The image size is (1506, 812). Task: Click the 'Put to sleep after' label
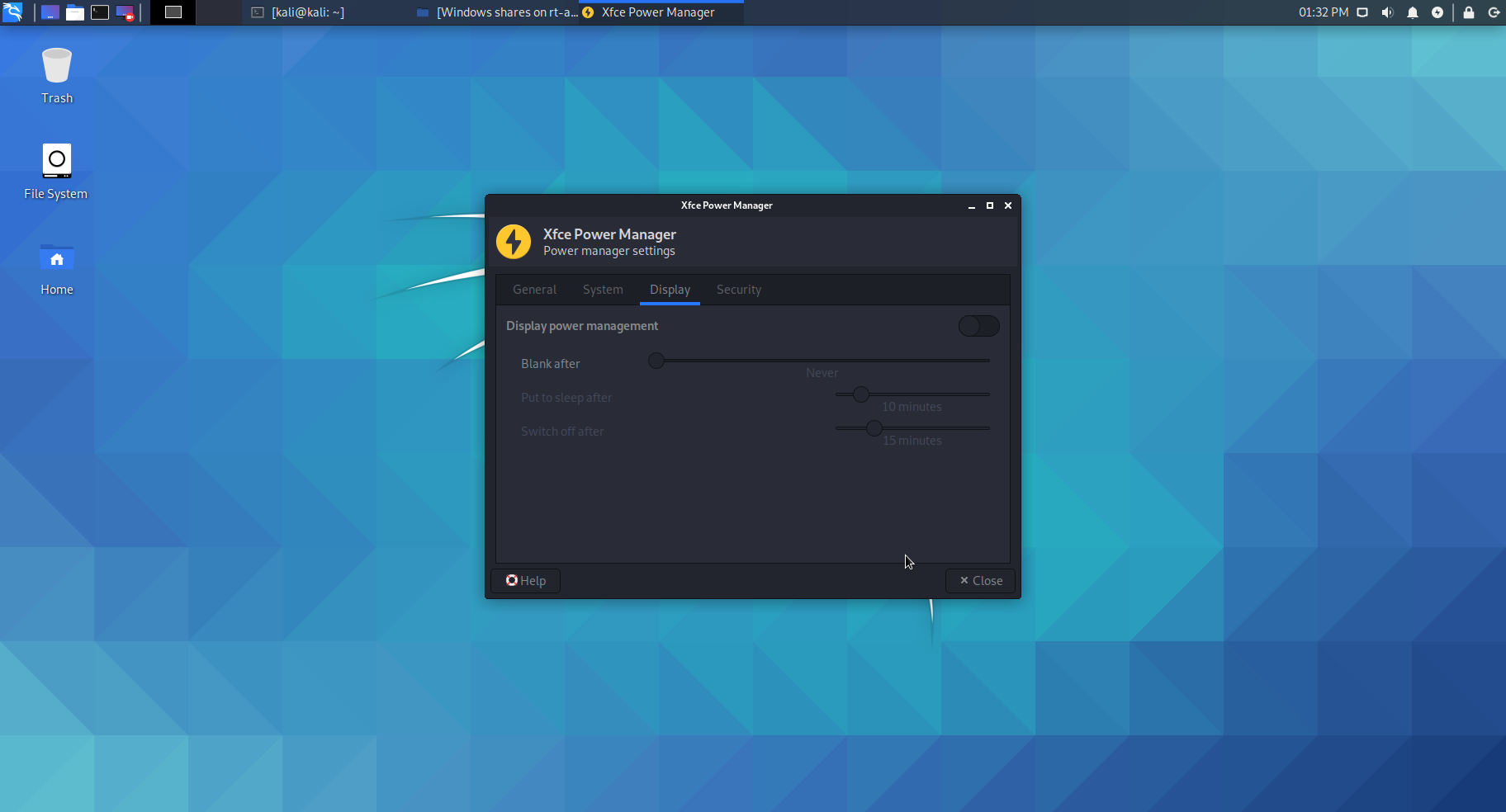tap(566, 398)
